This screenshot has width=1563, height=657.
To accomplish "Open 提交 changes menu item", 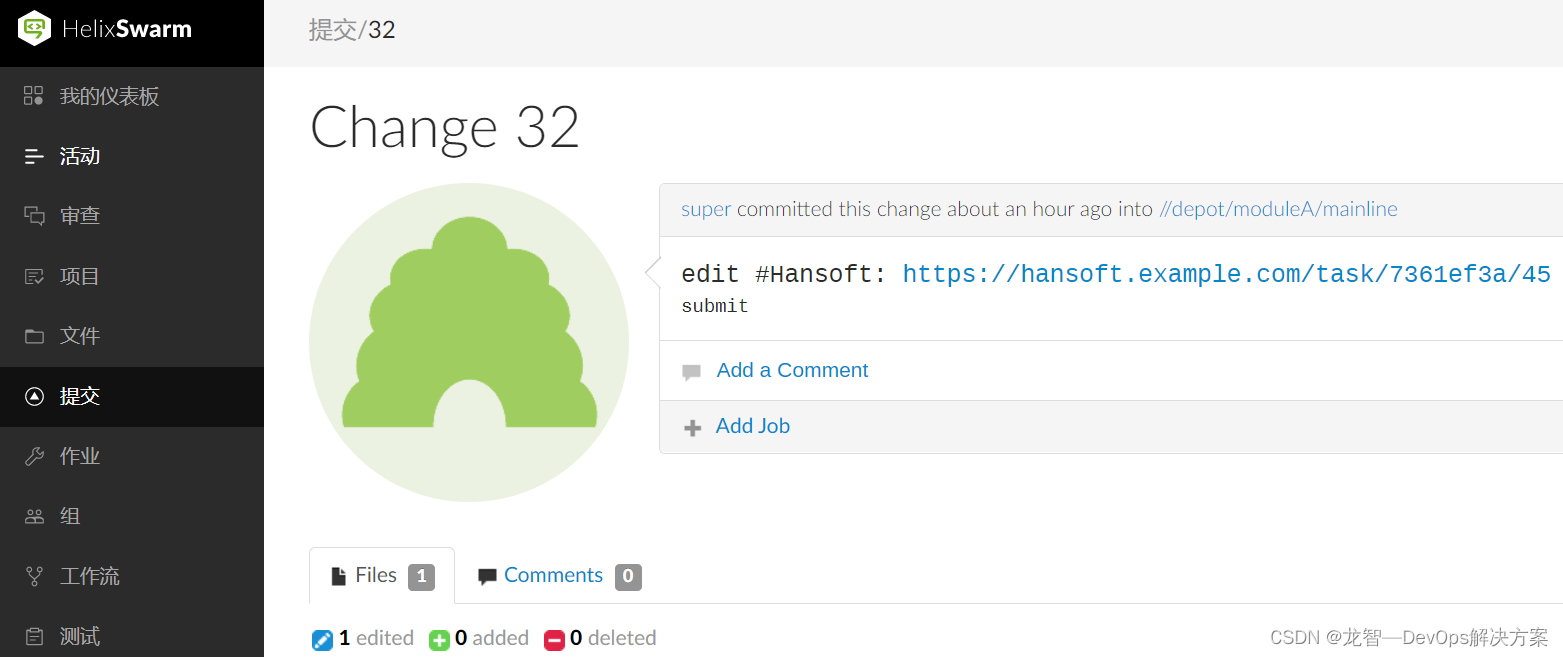I will coord(132,396).
